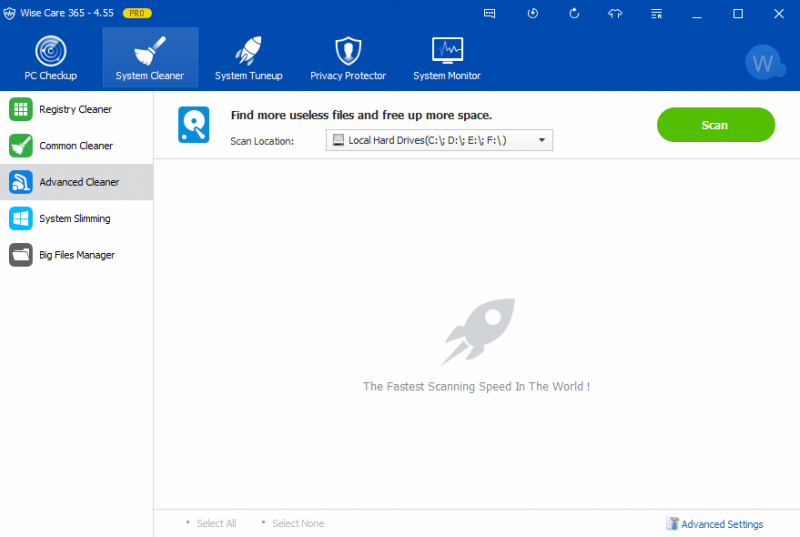The height and width of the screenshot is (537, 800).
Task: Click the PC Checkup radar icon
Action: coord(51,51)
